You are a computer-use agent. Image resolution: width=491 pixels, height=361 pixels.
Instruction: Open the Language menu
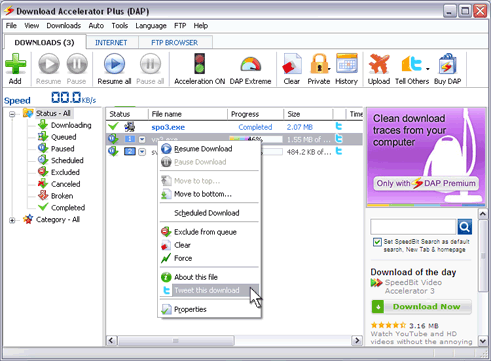(151, 26)
